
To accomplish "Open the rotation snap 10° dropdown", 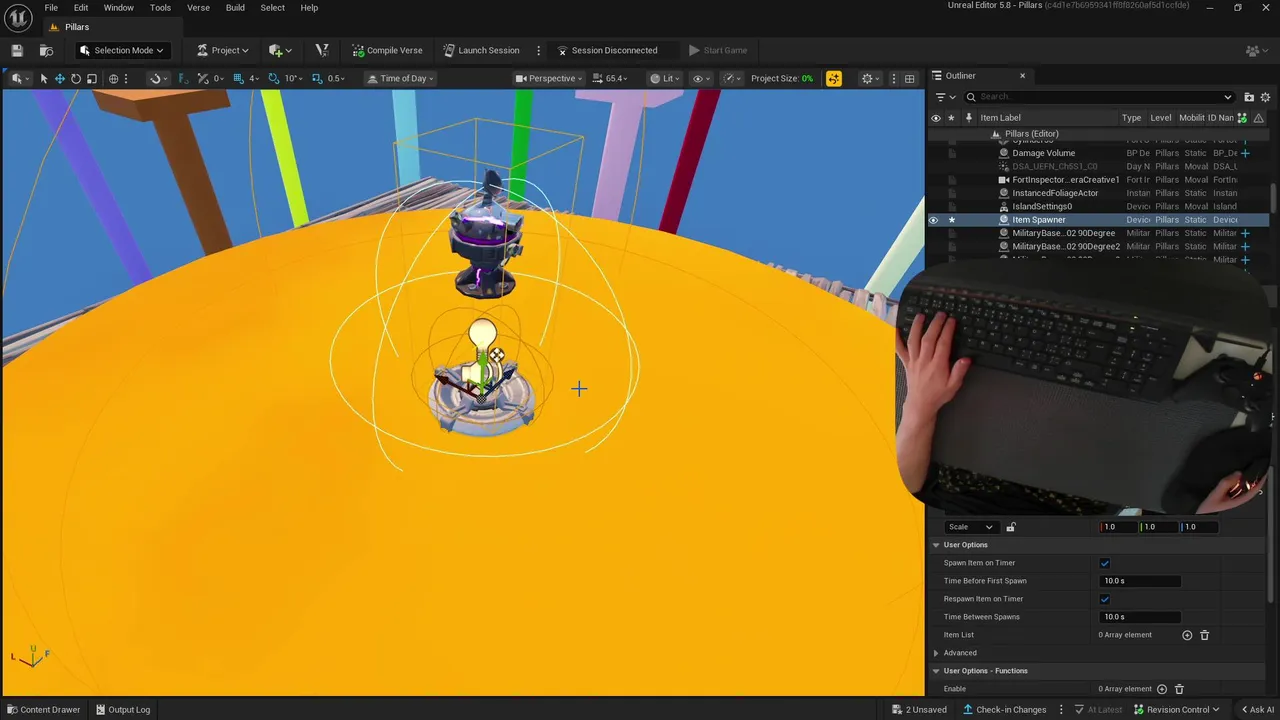I will click(283, 78).
